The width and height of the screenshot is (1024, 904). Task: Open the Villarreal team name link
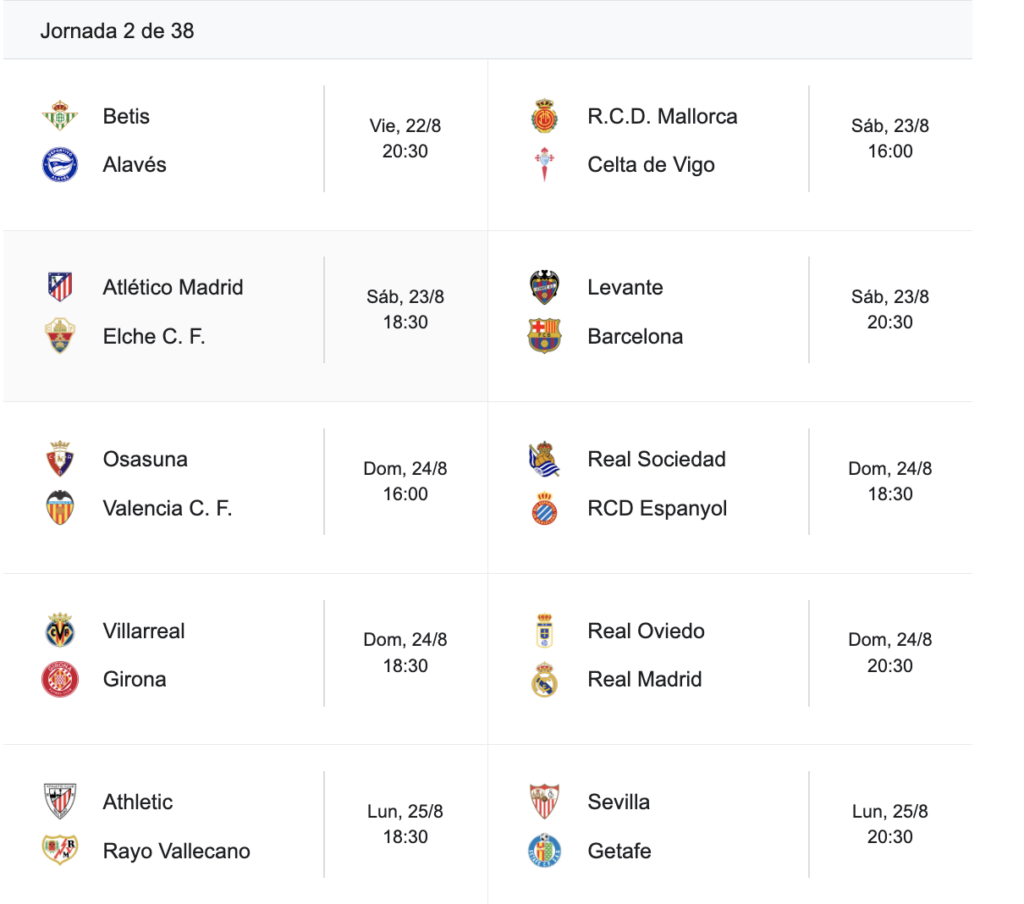point(144,631)
